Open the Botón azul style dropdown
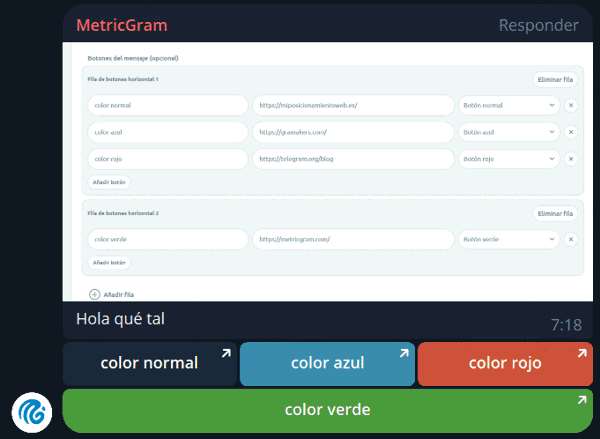Viewport: 600px width, 439px height. 509,132
